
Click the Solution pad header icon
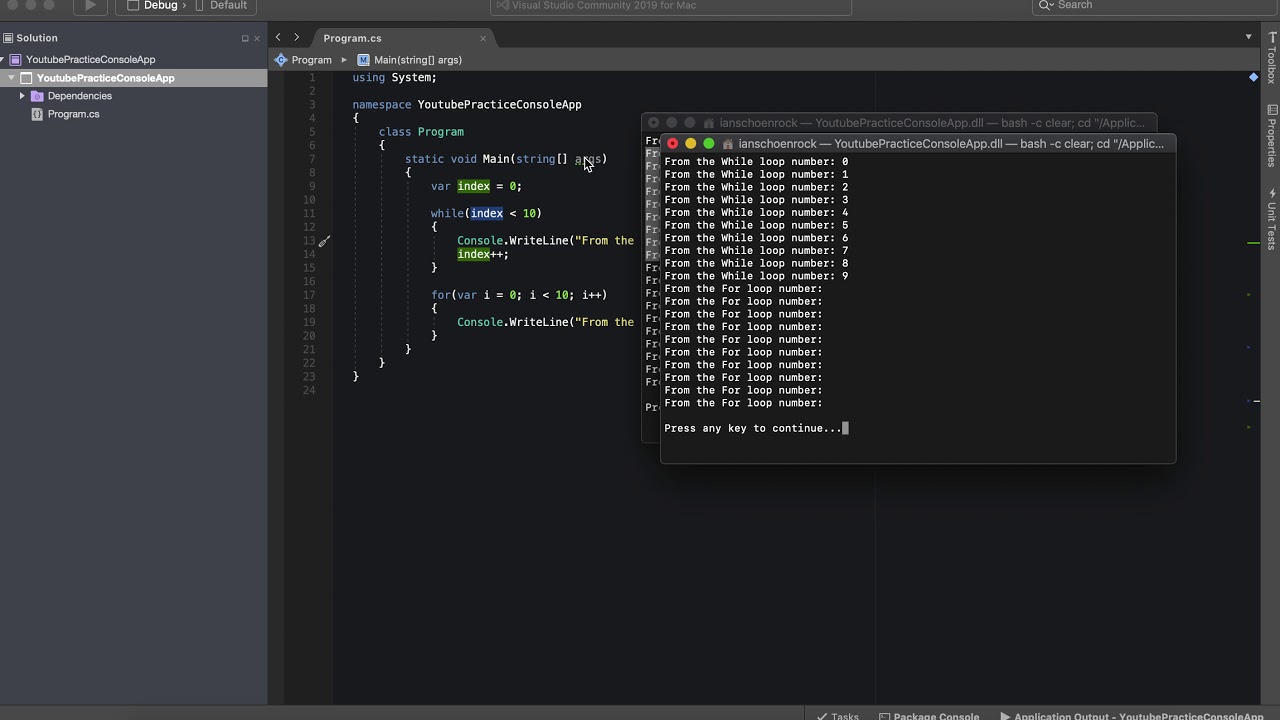8,38
